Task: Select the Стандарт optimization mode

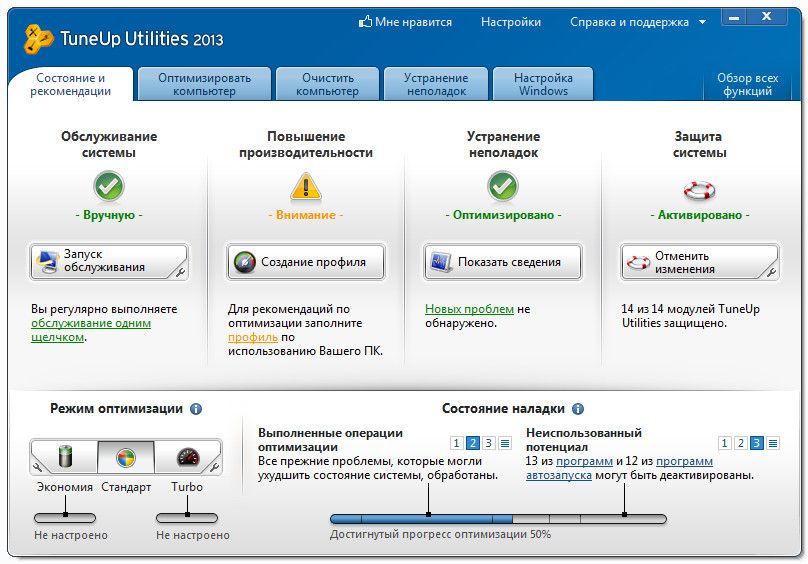Action: click(126, 456)
